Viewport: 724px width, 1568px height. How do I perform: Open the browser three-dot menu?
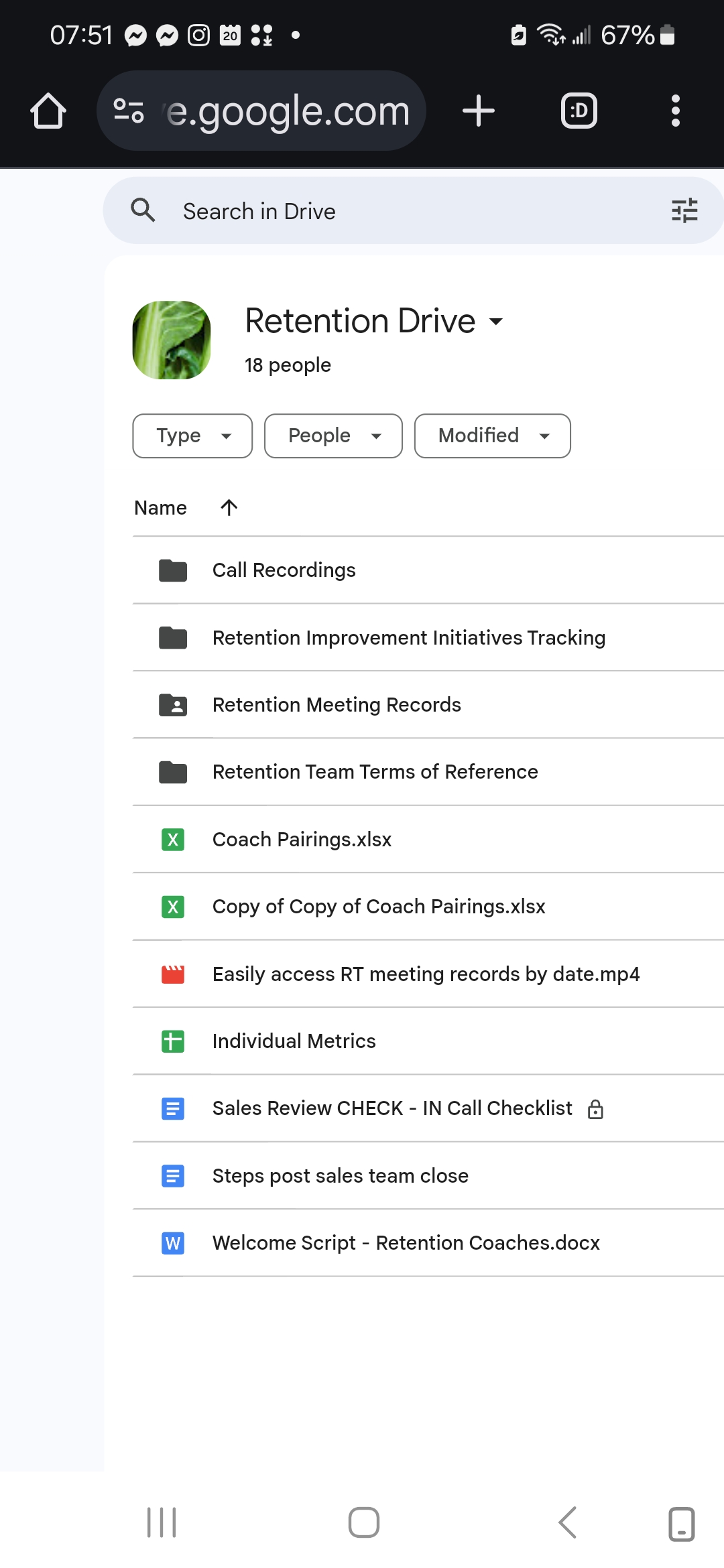pyautogui.click(x=675, y=111)
